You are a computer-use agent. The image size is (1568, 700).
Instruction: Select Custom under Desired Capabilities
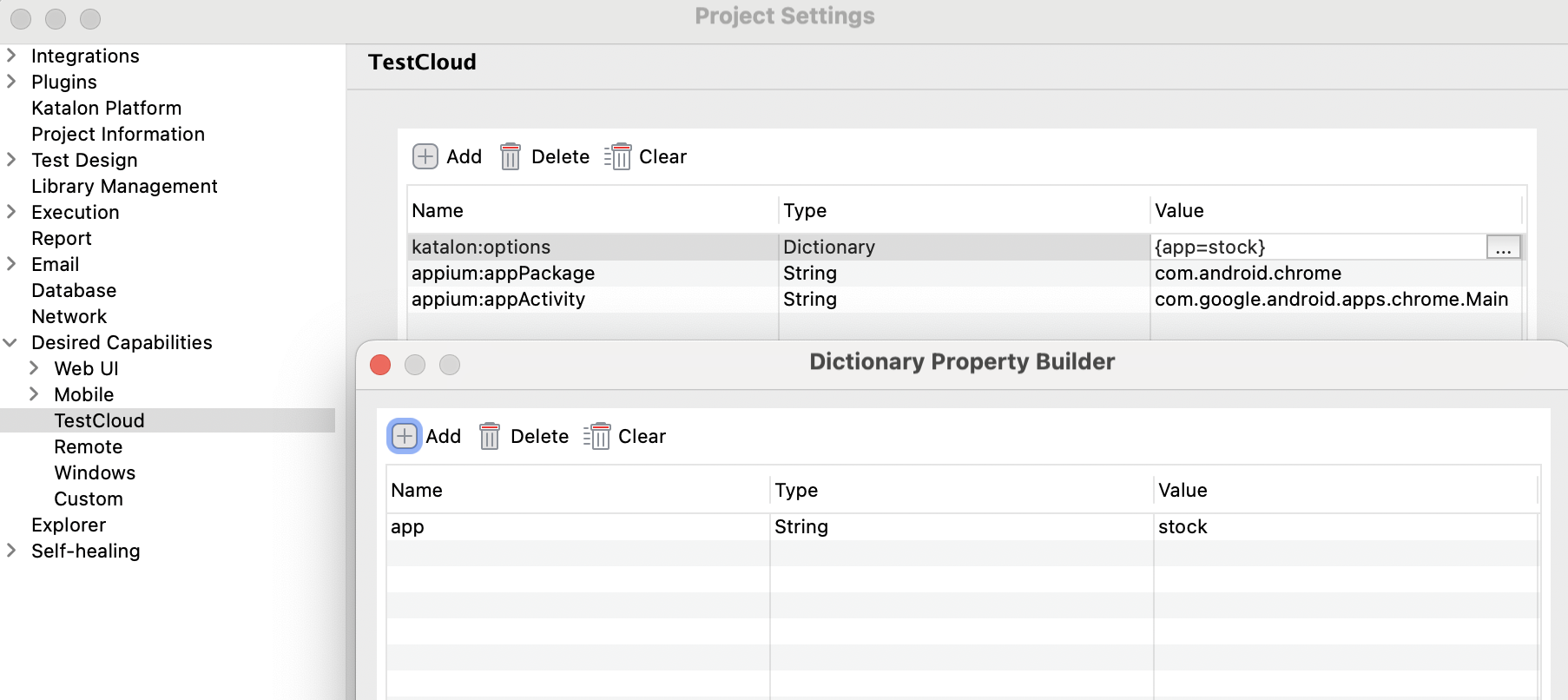[89, 499]
